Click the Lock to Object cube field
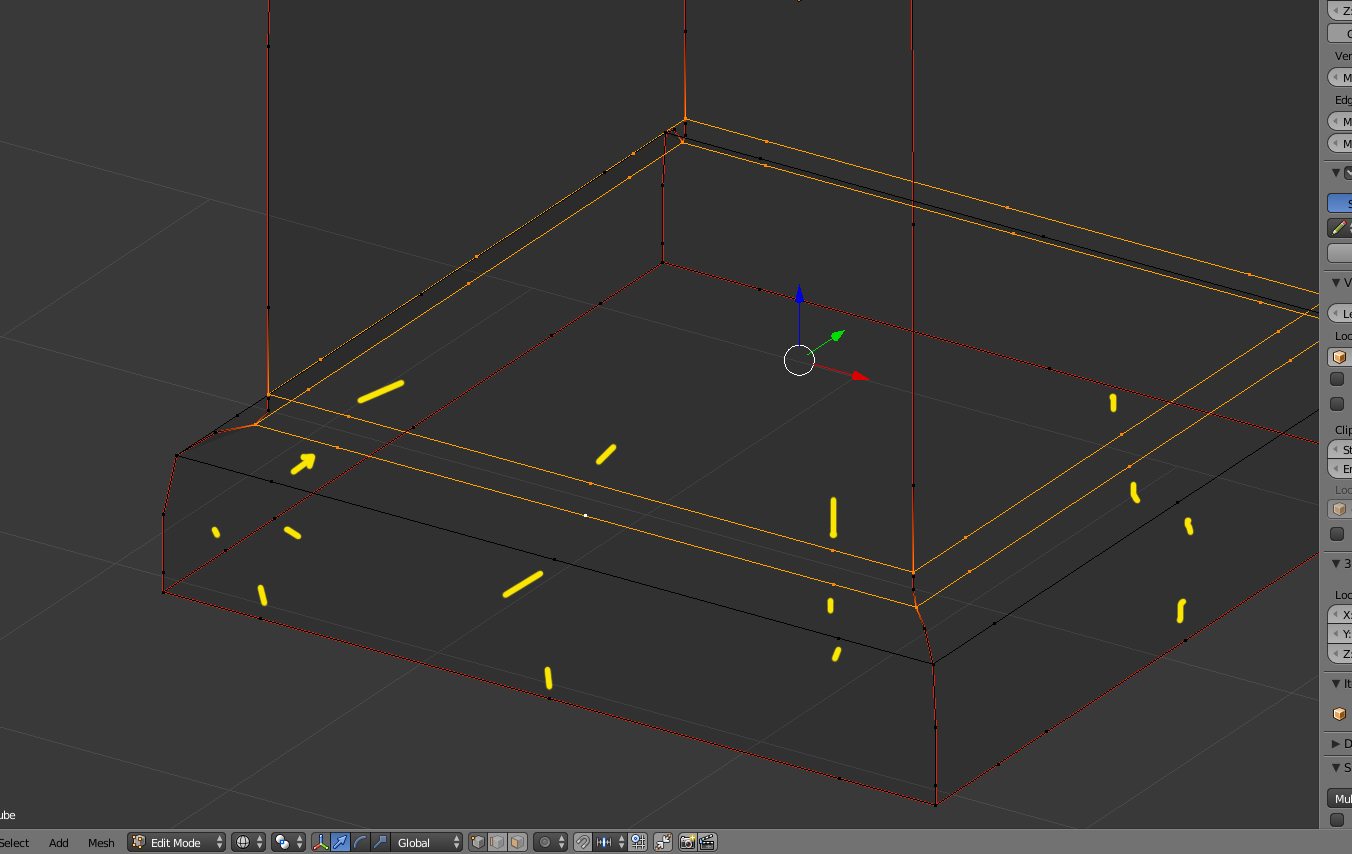Screen dimensions: 1352x854 pos(1340,357)
